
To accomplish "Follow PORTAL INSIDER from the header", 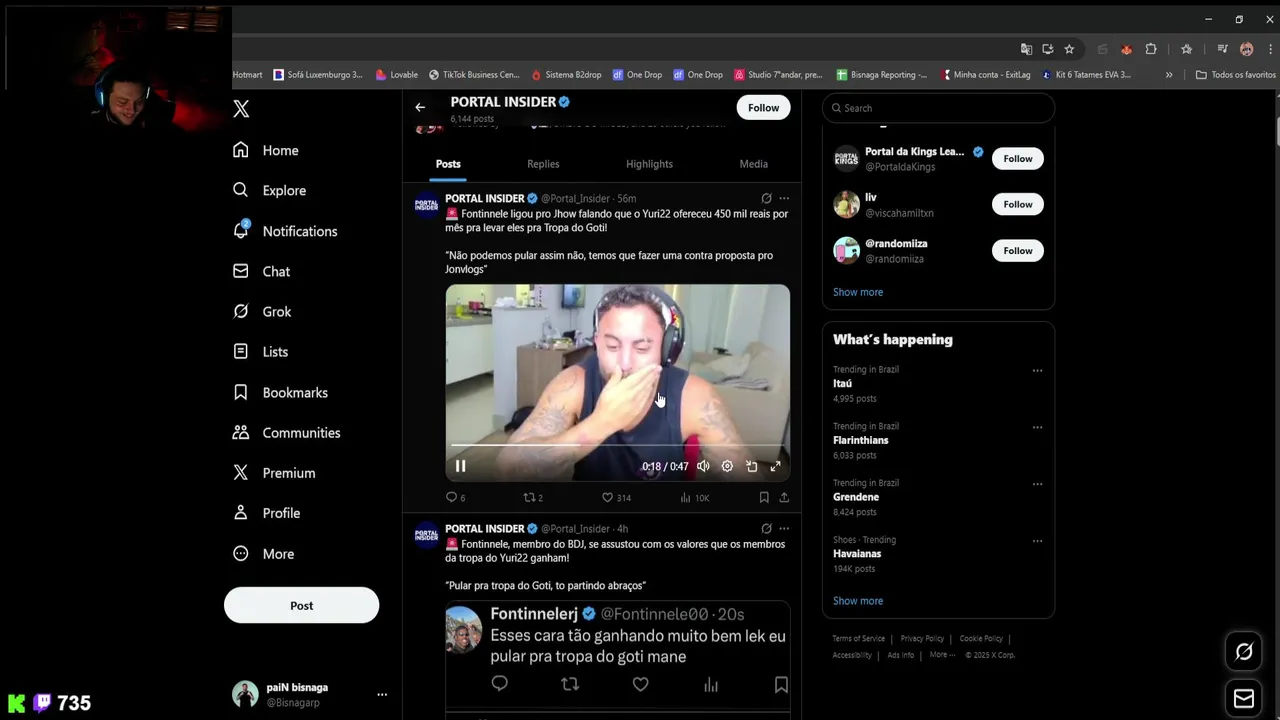I will point(763,107).
